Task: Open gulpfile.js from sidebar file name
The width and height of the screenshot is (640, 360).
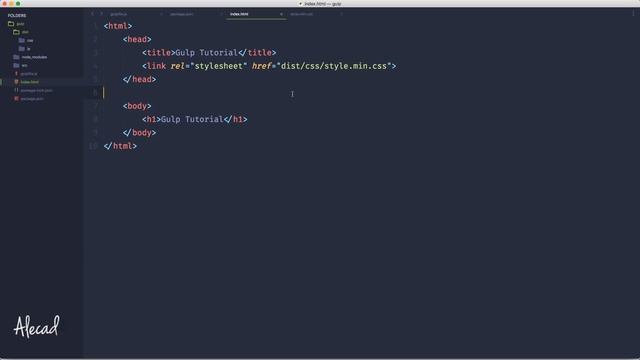Action: click(29, 74)
